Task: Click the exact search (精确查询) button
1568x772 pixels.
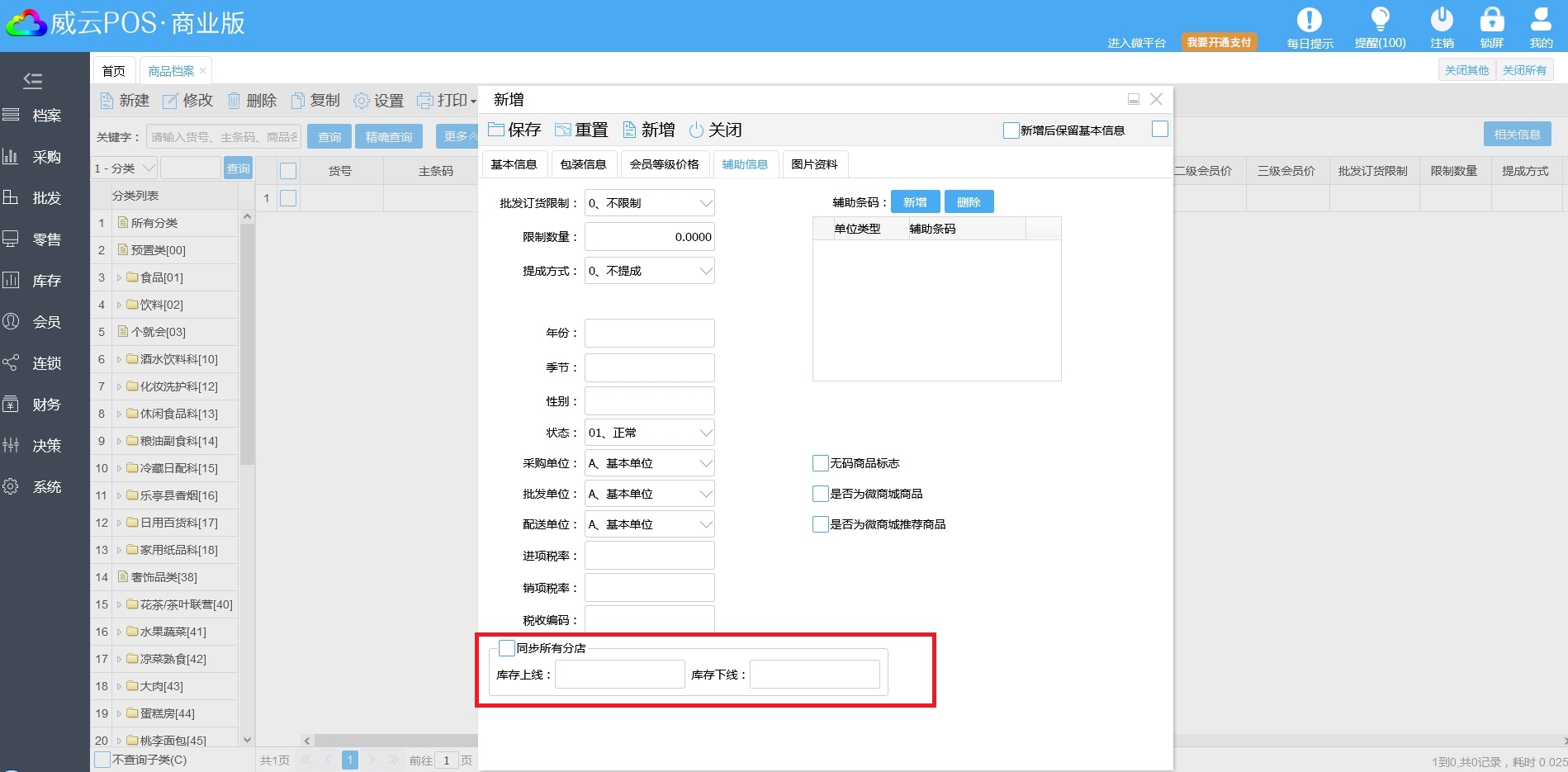Action: [388, 137]
